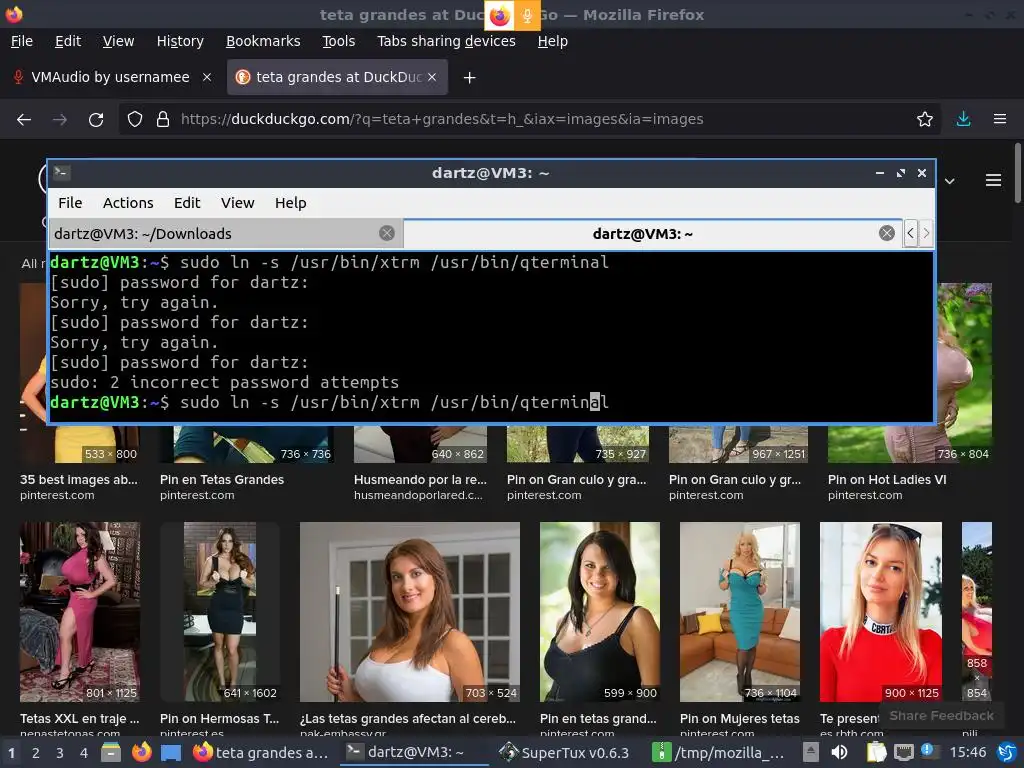Open the terminal Help menu

[291, 203]
